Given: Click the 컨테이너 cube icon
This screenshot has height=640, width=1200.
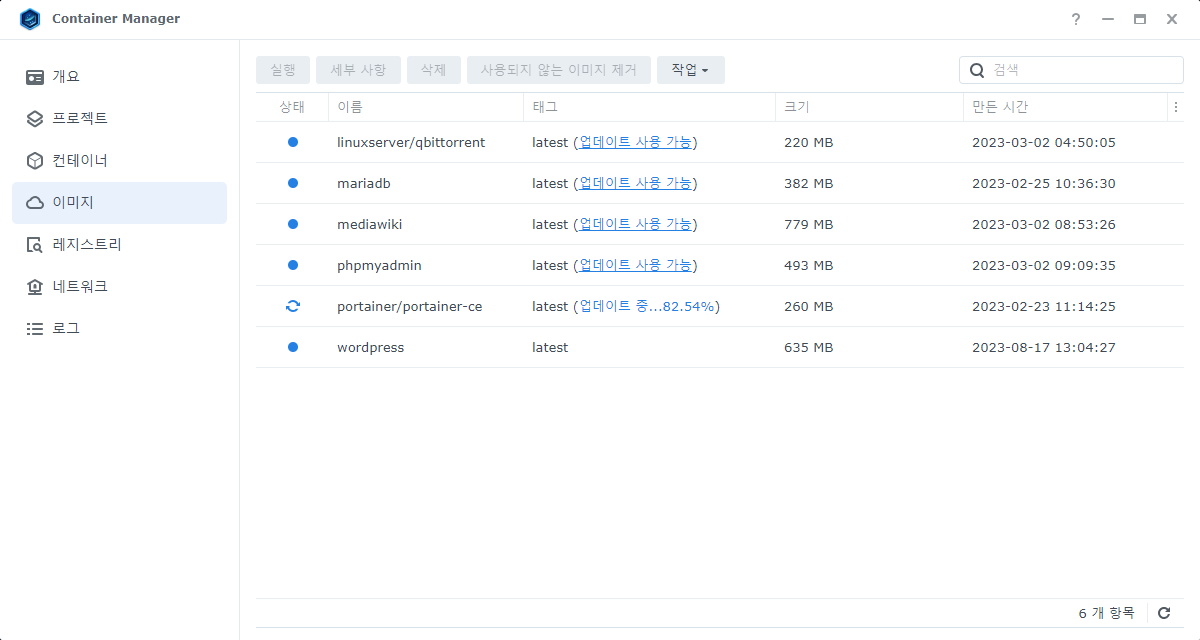Looking at the screenshot, I should point(35,161).
